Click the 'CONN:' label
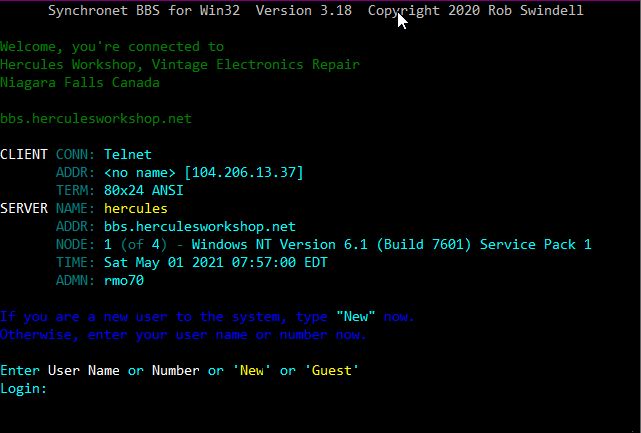The width and height of the screenshot is (641, 433). point(75,155)
